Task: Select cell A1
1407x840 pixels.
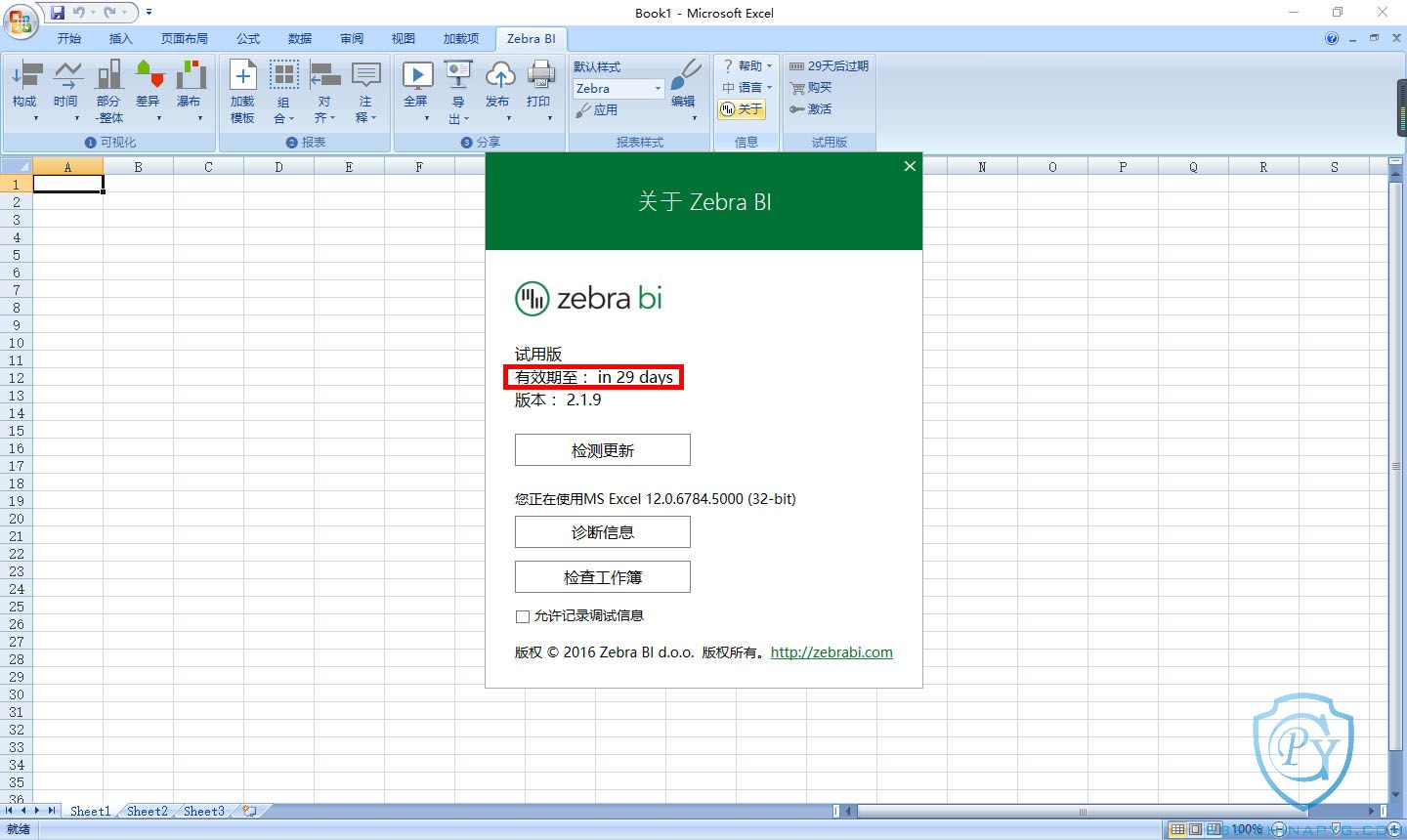Action: click(67, 184)
